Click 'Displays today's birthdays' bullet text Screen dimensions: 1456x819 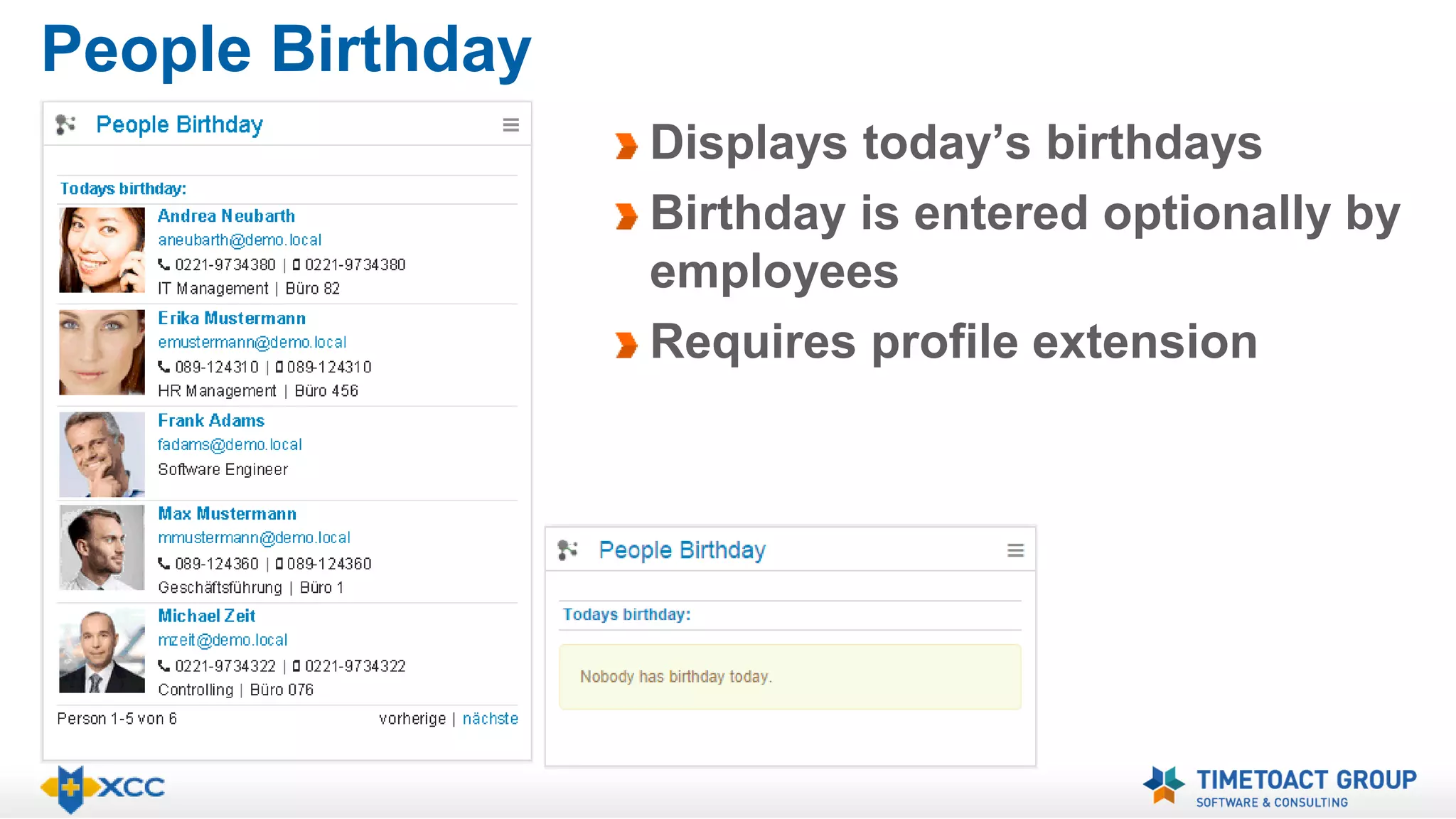pos(956,143)
